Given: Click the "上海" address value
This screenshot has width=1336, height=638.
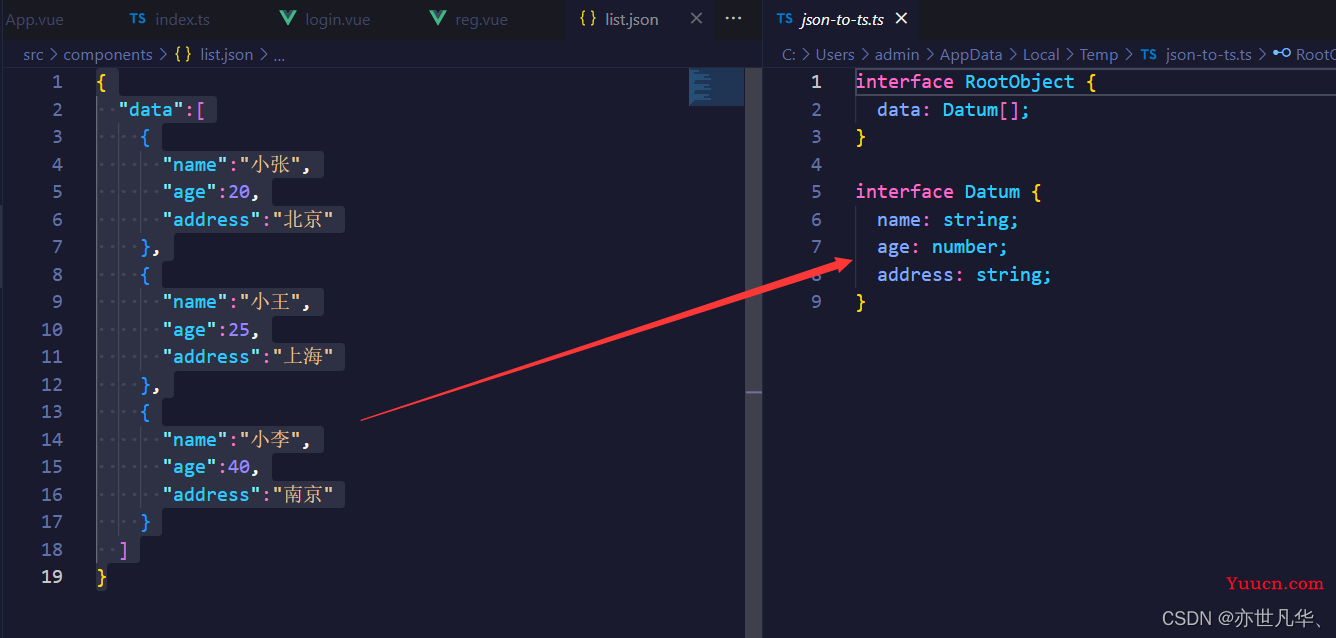Looking at the screenshot, I should [x=304, y=357].
